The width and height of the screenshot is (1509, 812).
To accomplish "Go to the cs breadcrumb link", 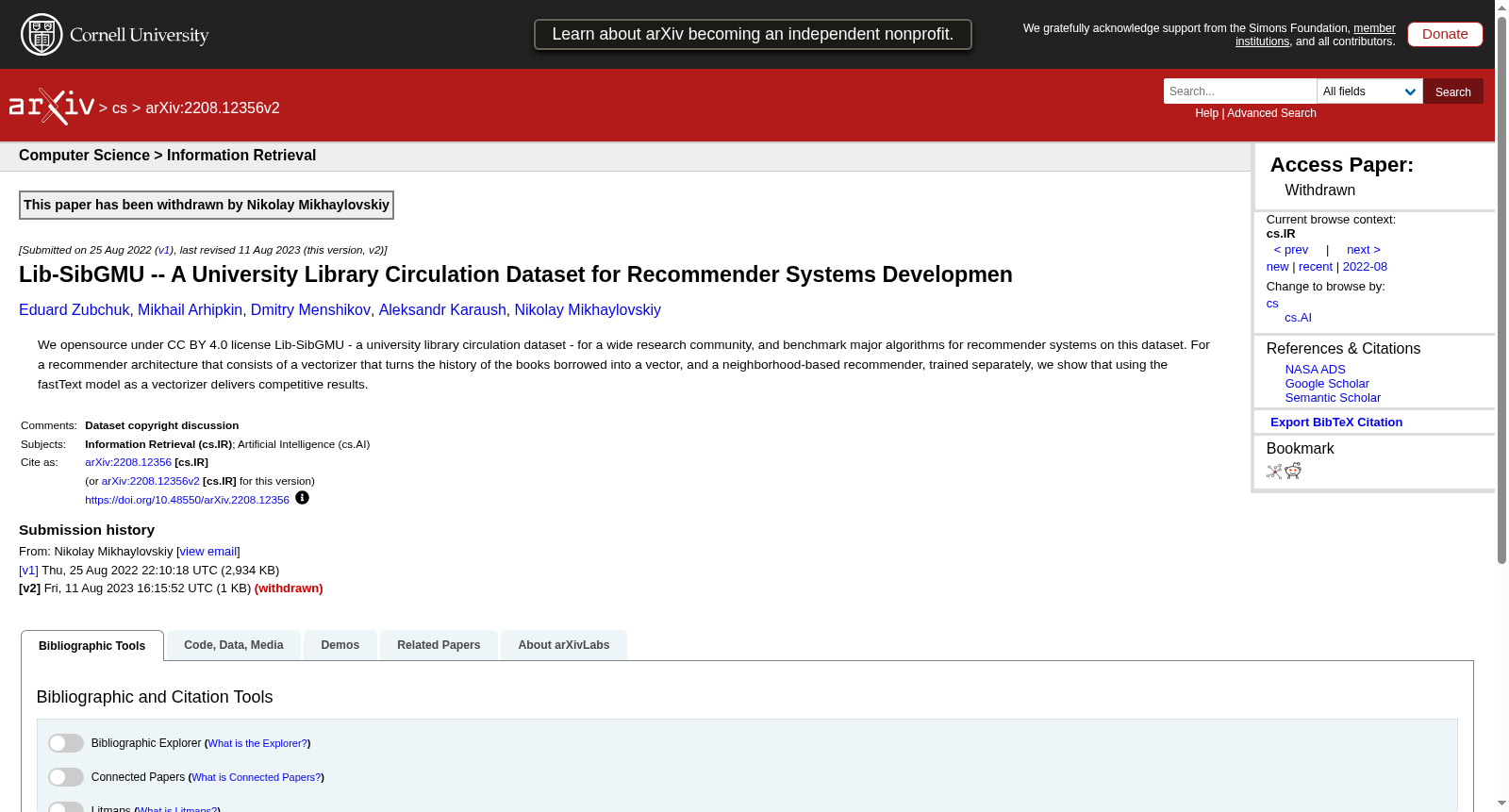I will pos(120,108).
